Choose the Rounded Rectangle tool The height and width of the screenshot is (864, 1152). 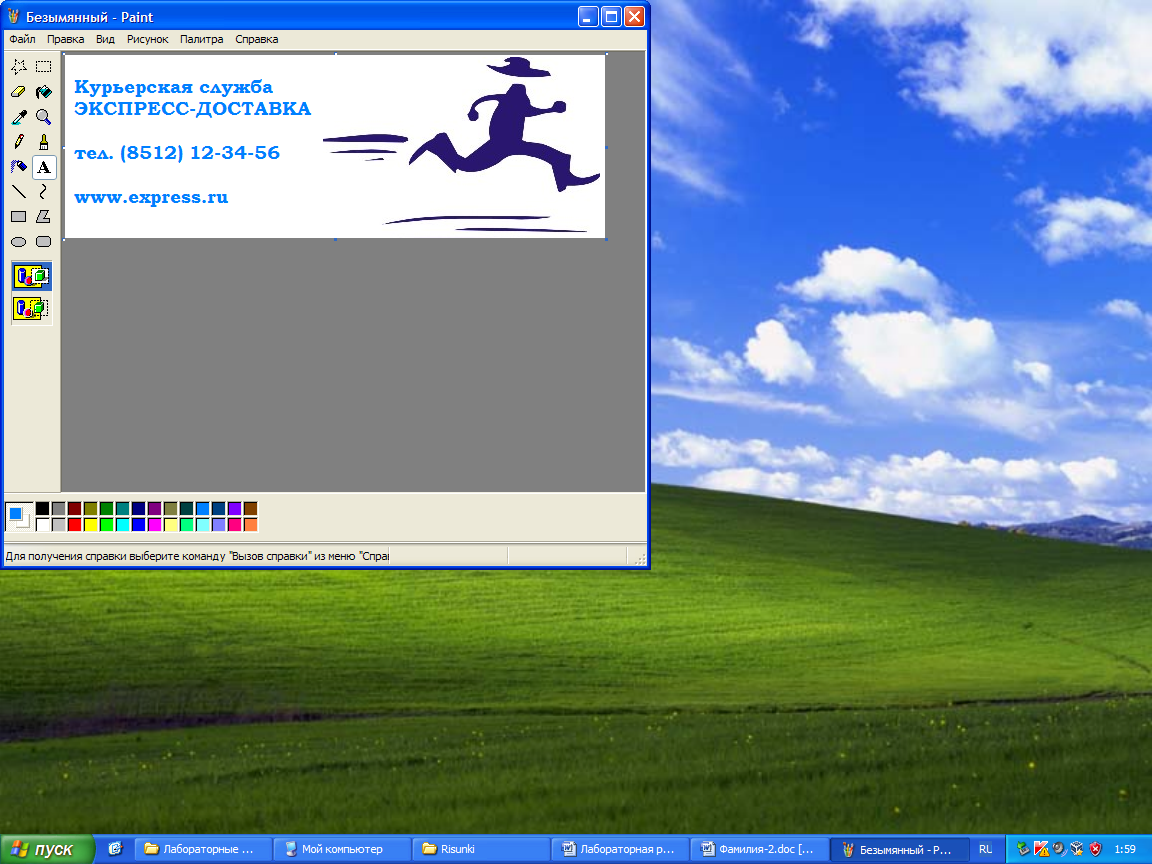(44, 242)
